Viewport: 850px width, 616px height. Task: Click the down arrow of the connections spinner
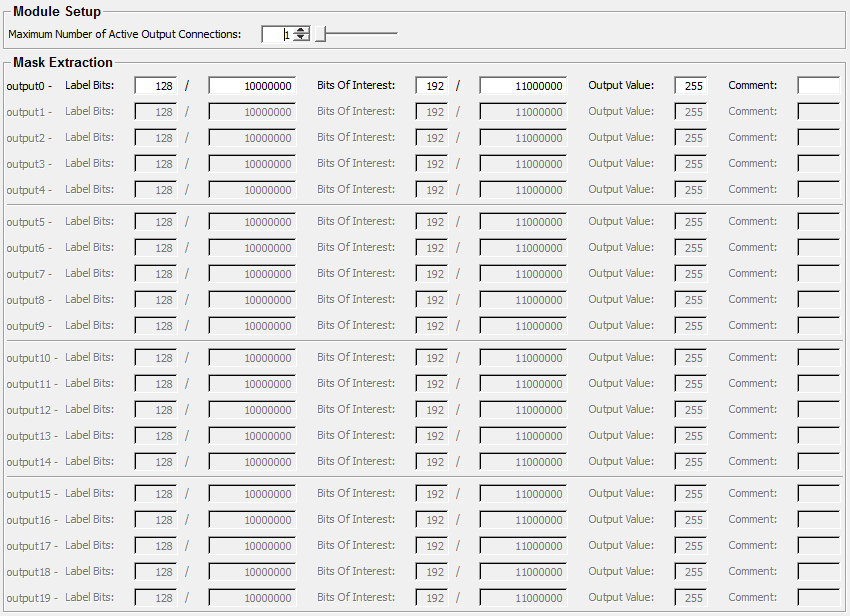tap(301, 38)
